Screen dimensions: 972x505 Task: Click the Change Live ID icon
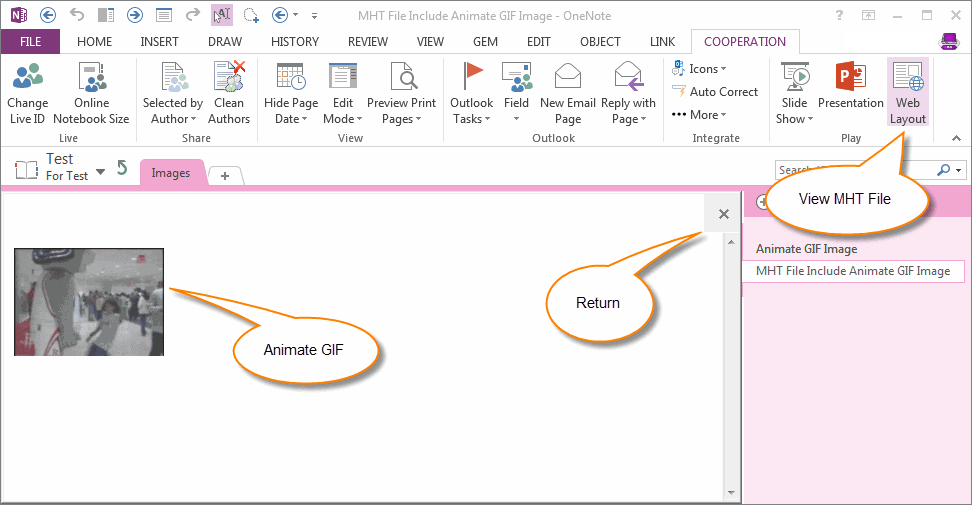[x=27, y=78]
